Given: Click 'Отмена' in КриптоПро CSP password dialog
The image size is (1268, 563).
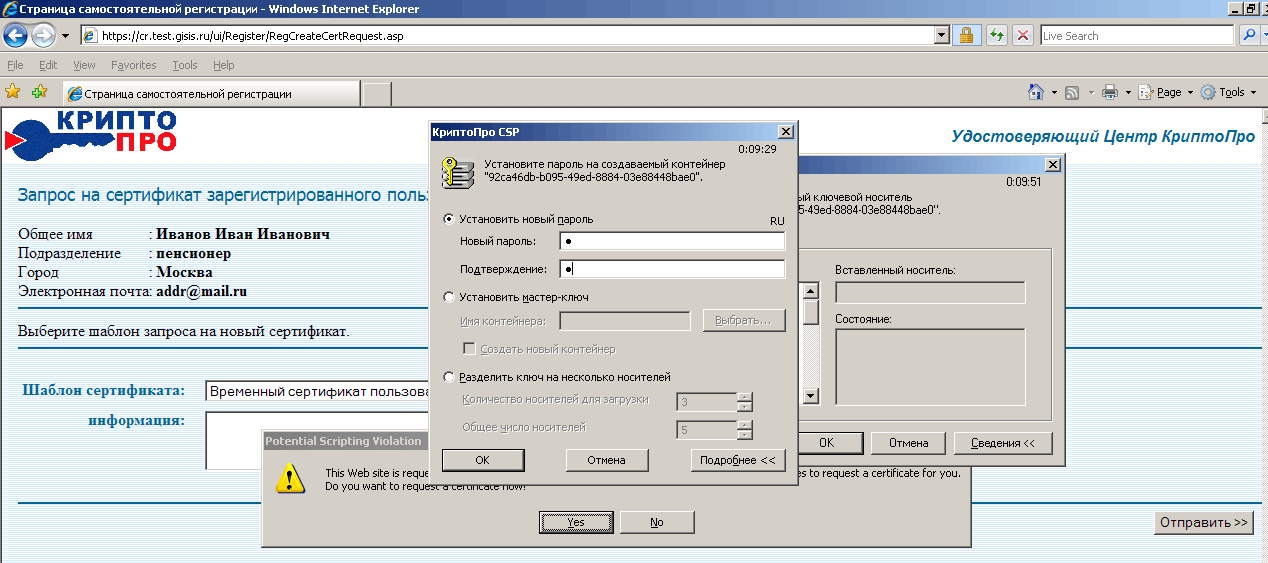Looking at the screenshot, I should coord(607,460).
